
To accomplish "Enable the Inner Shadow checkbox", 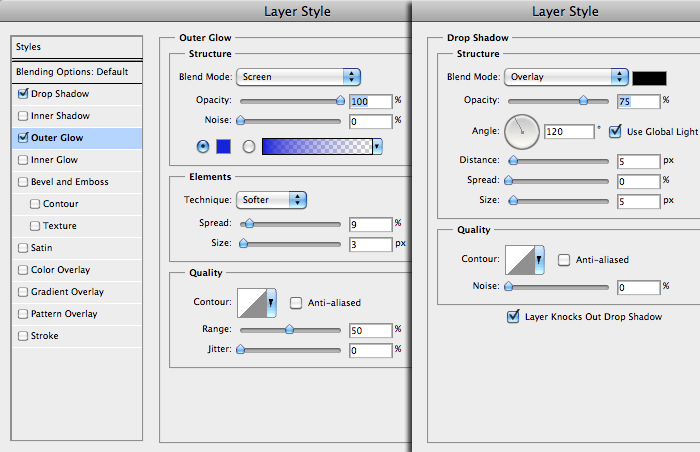I will pos(23,116).
